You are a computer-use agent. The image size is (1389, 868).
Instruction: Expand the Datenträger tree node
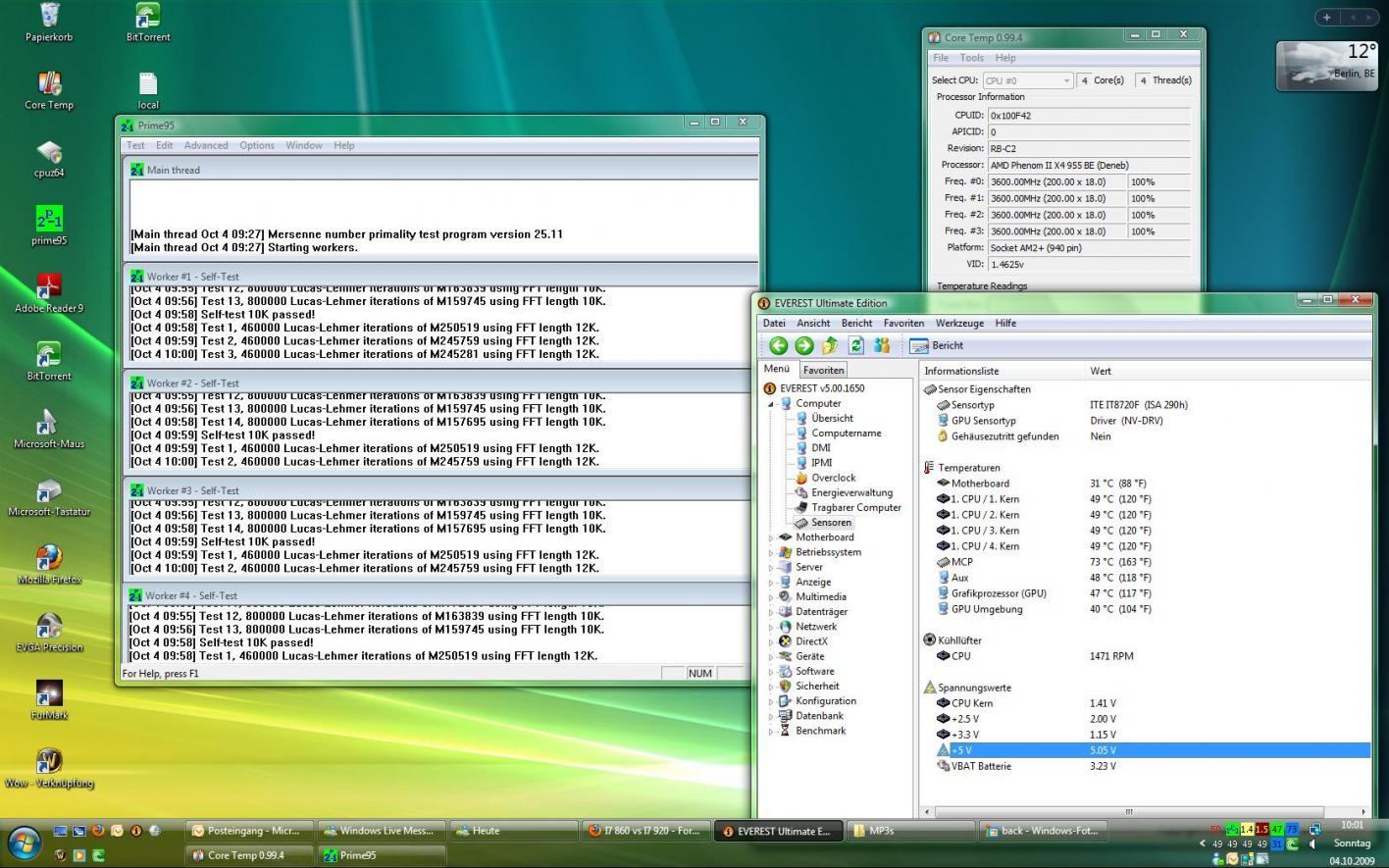[x=771, y=612]
